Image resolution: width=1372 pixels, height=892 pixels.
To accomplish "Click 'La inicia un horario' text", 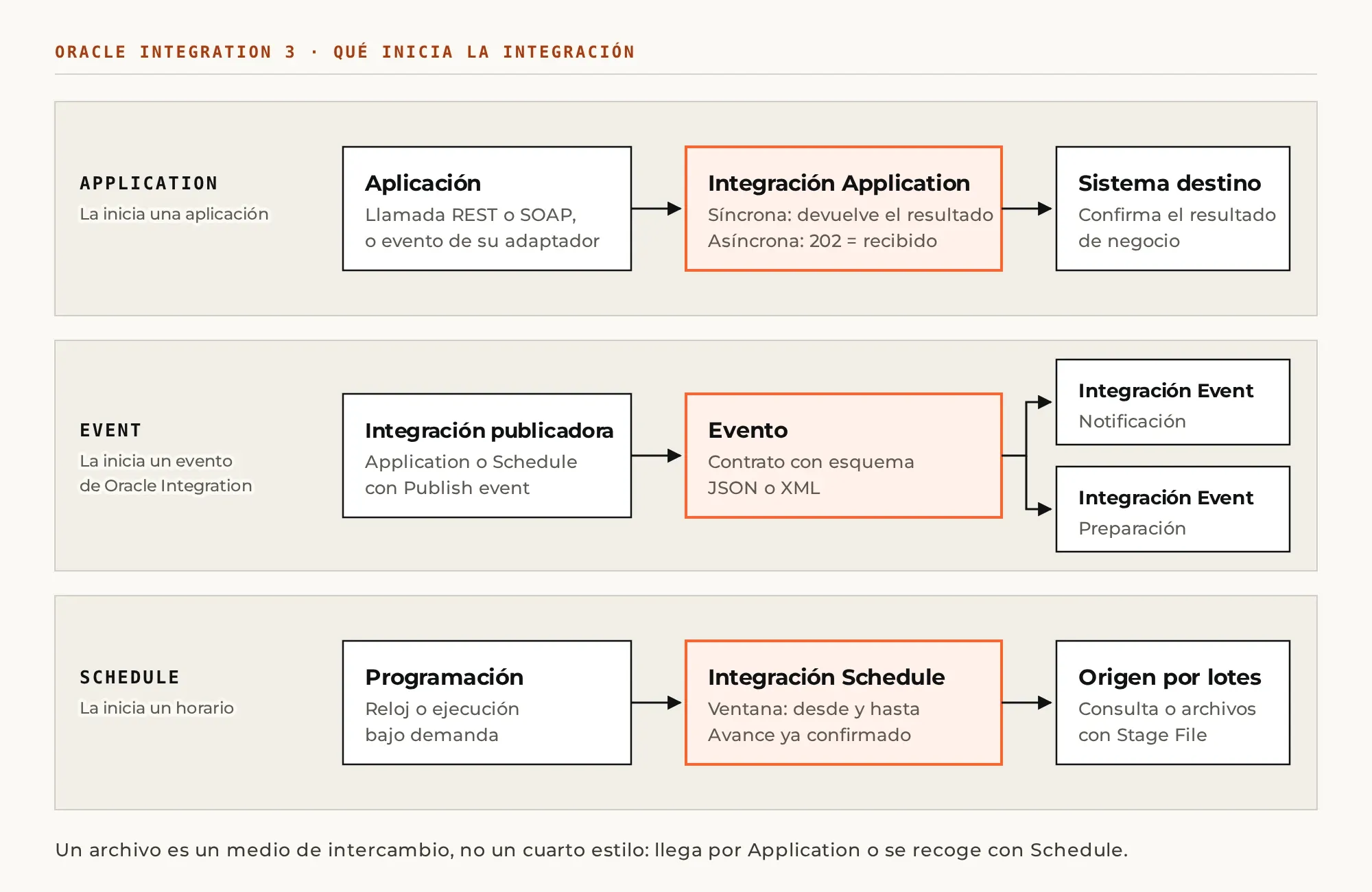I will click(156, 708).
